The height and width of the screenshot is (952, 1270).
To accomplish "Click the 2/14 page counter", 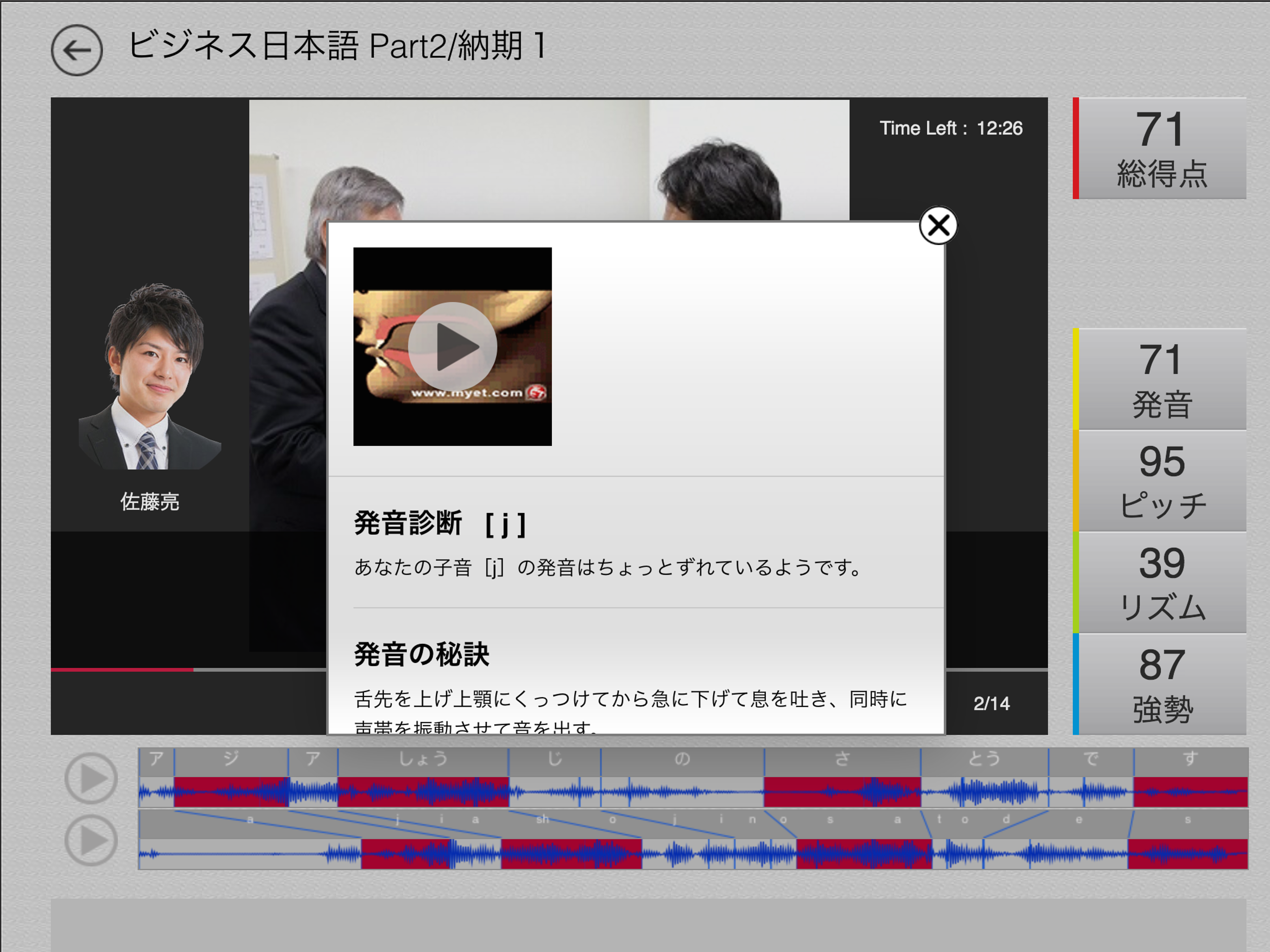I will point(992,703).
